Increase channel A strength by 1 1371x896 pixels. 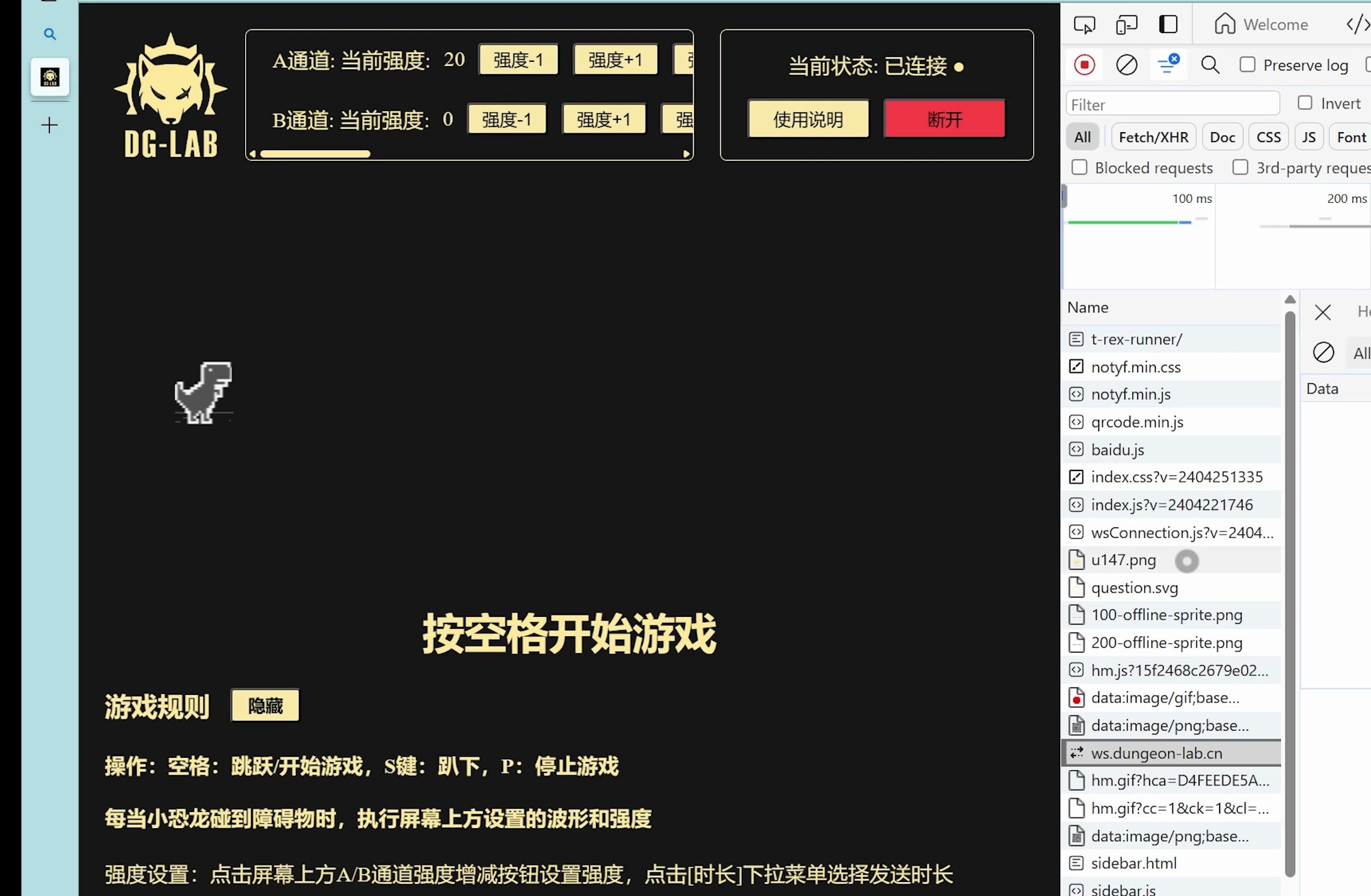[x=615, y=59]
